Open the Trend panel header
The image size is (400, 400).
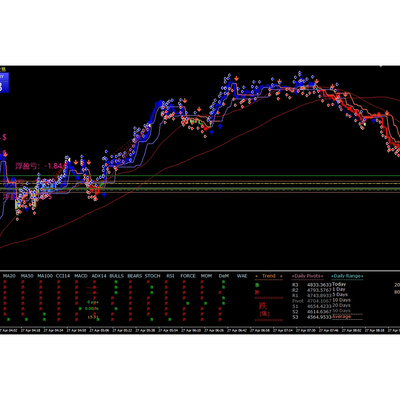269,276
